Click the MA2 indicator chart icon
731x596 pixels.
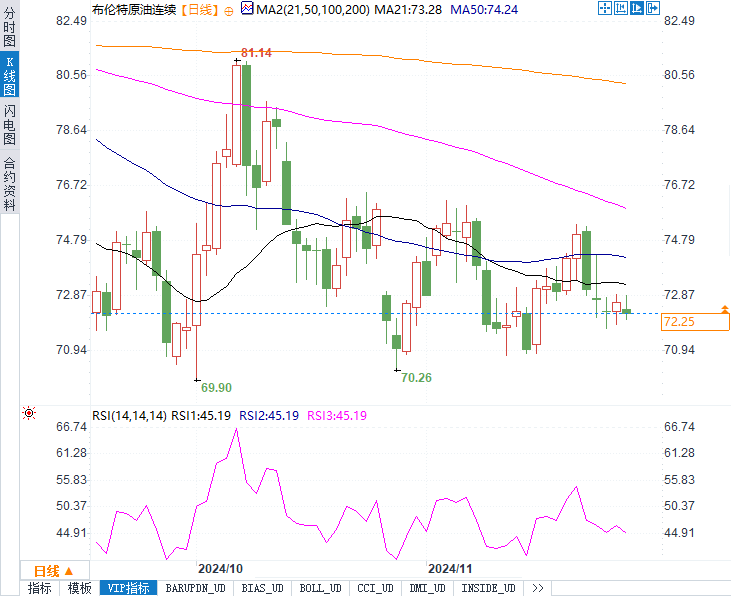(x=247, y=9)
